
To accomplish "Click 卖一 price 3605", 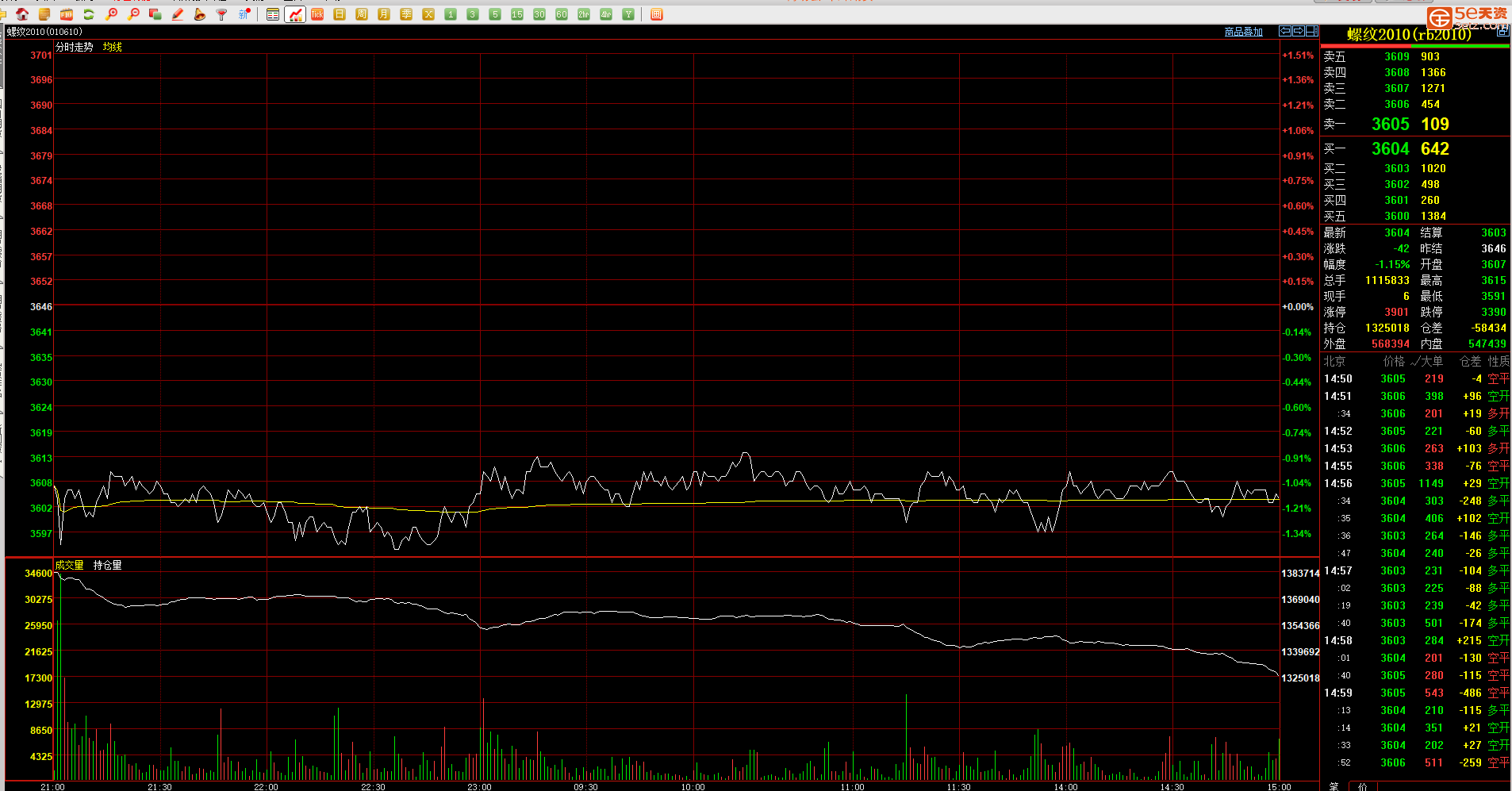I will coord(1391,124).
